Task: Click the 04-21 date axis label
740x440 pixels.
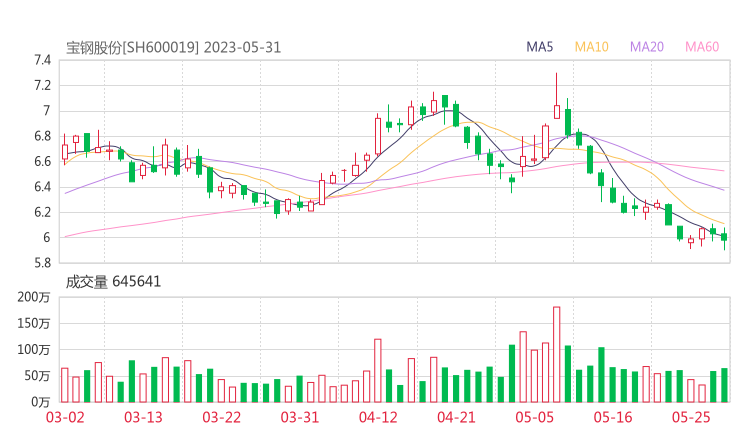Action: tap(456, 417)
